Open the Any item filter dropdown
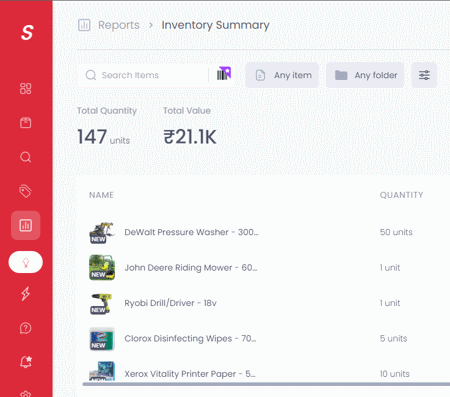Screen dimensions: 450x397 click(x=282, y=75)
